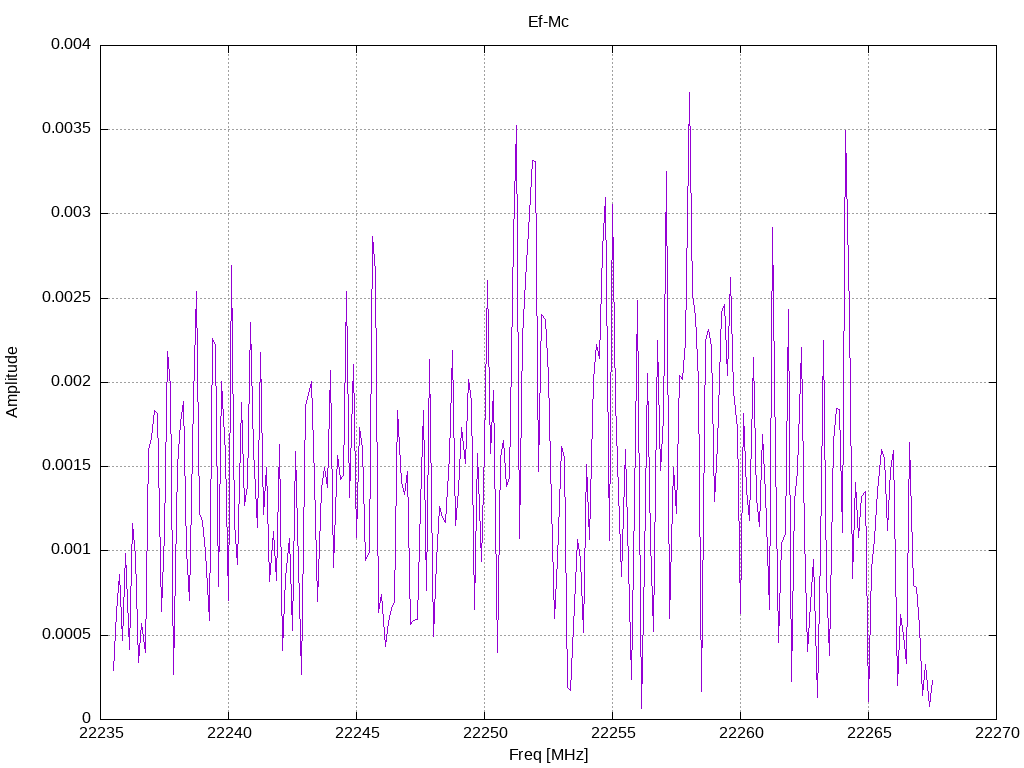Click the y-axis tick label 0.0005

(x=67, y=634)
